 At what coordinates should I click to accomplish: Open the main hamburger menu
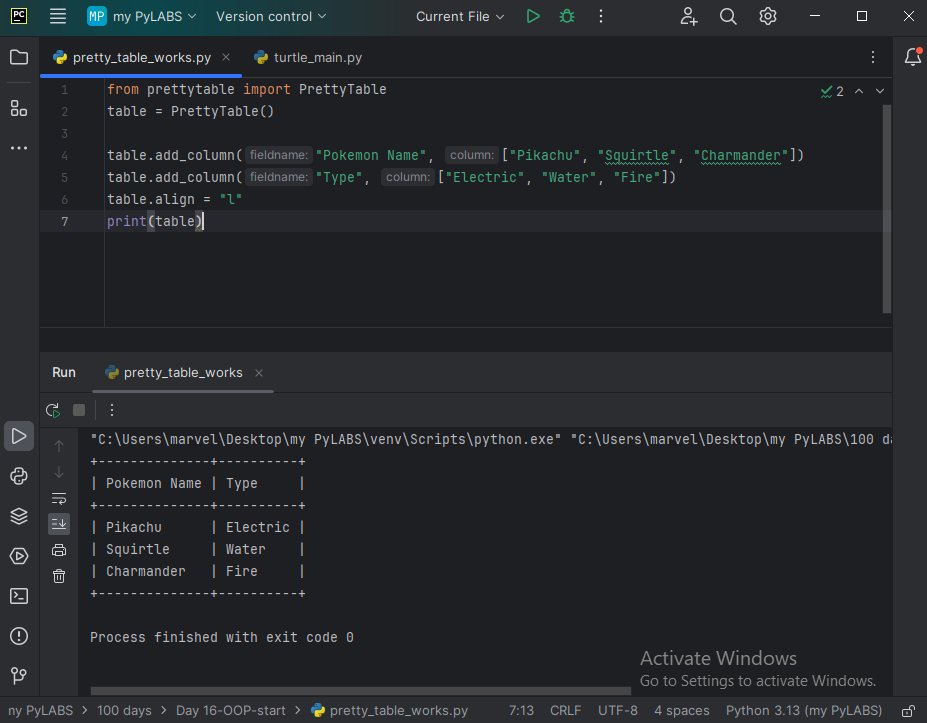[x=57, y=16]
